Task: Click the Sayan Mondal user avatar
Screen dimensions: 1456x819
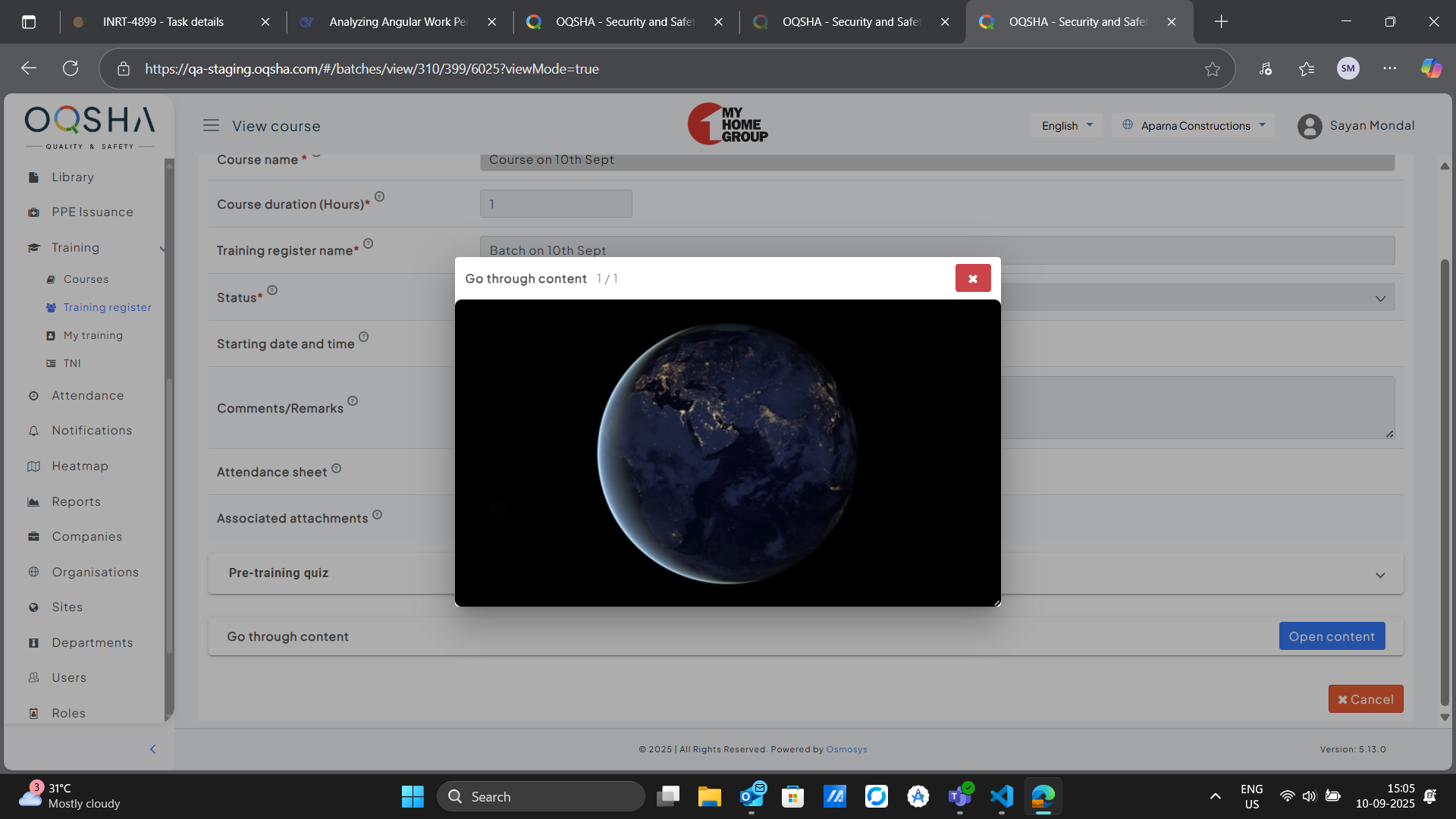Action: click(x=1309, y=127)
